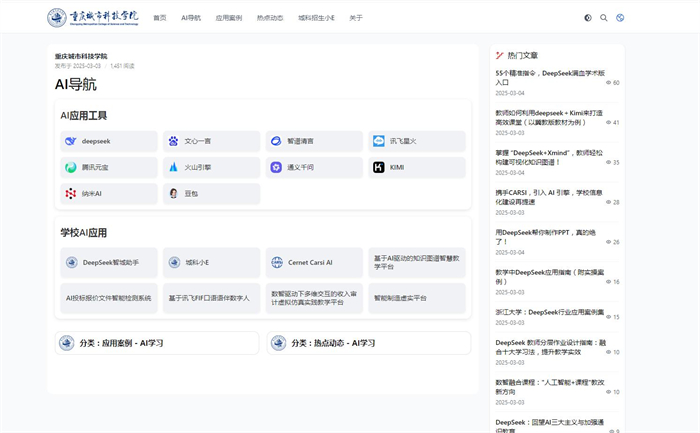Open the 域科招生小E nav item

point(316,18)
